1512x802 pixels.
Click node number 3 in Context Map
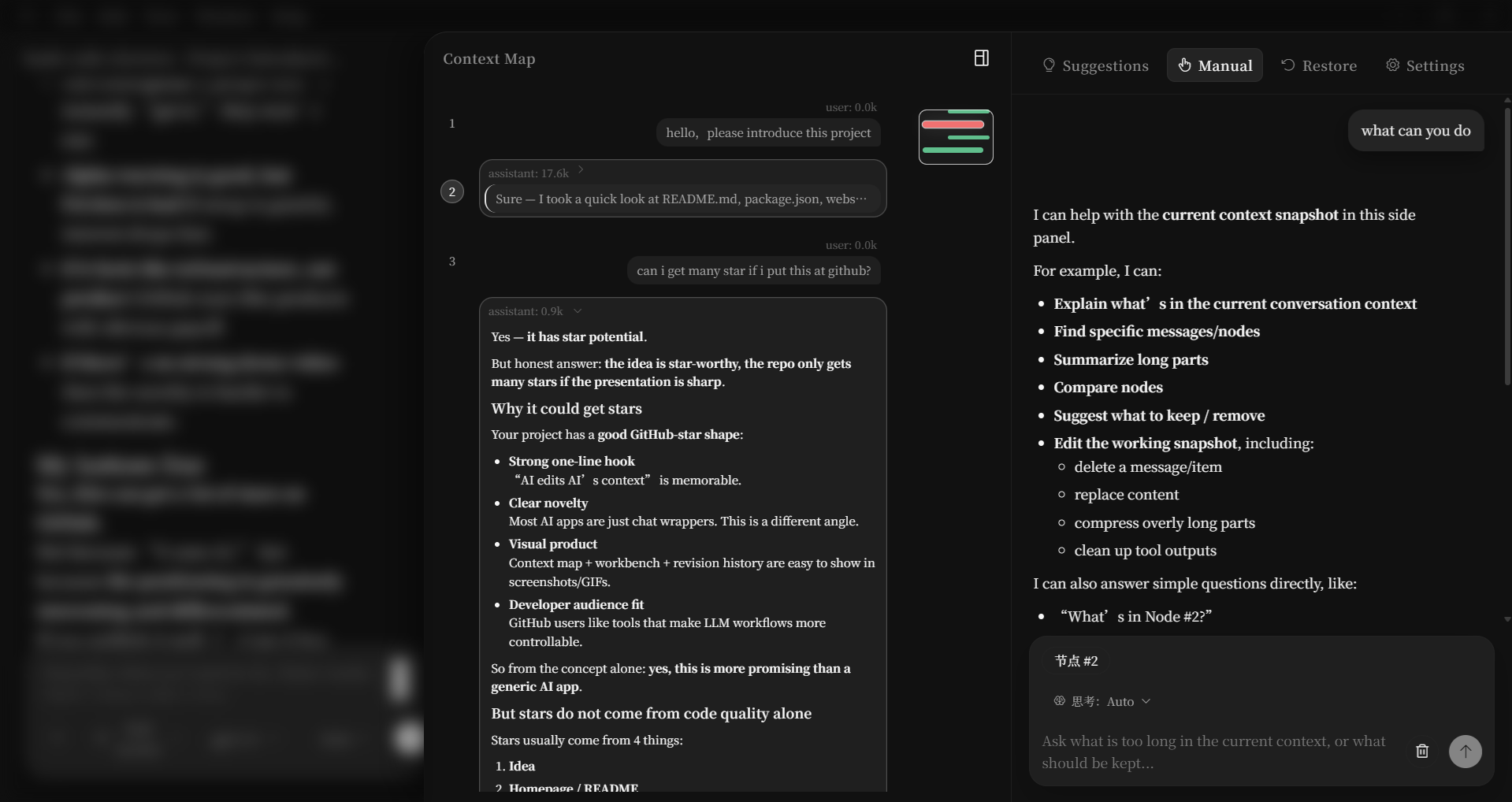452,262
